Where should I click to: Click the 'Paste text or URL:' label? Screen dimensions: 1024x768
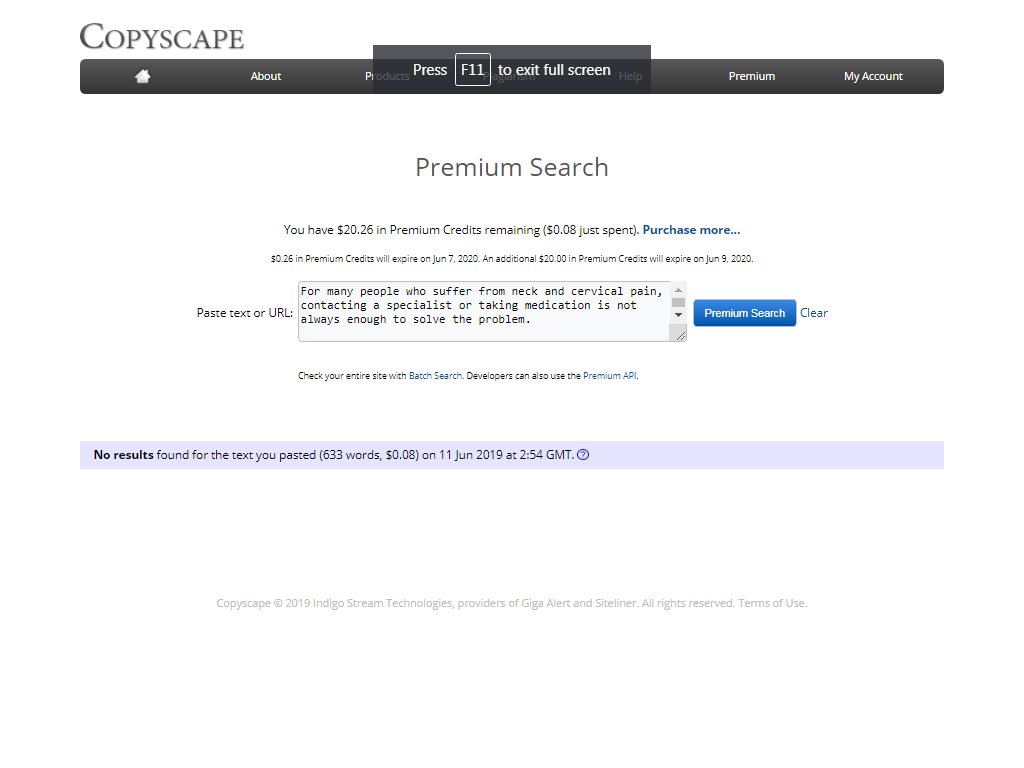point(245,313)
